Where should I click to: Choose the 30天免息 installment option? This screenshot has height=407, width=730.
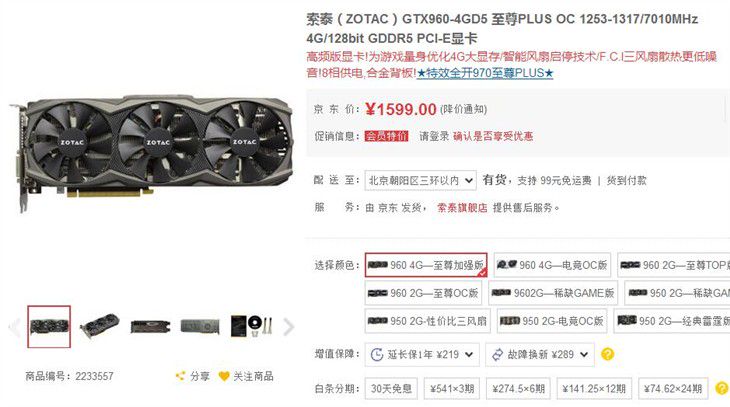391,388
